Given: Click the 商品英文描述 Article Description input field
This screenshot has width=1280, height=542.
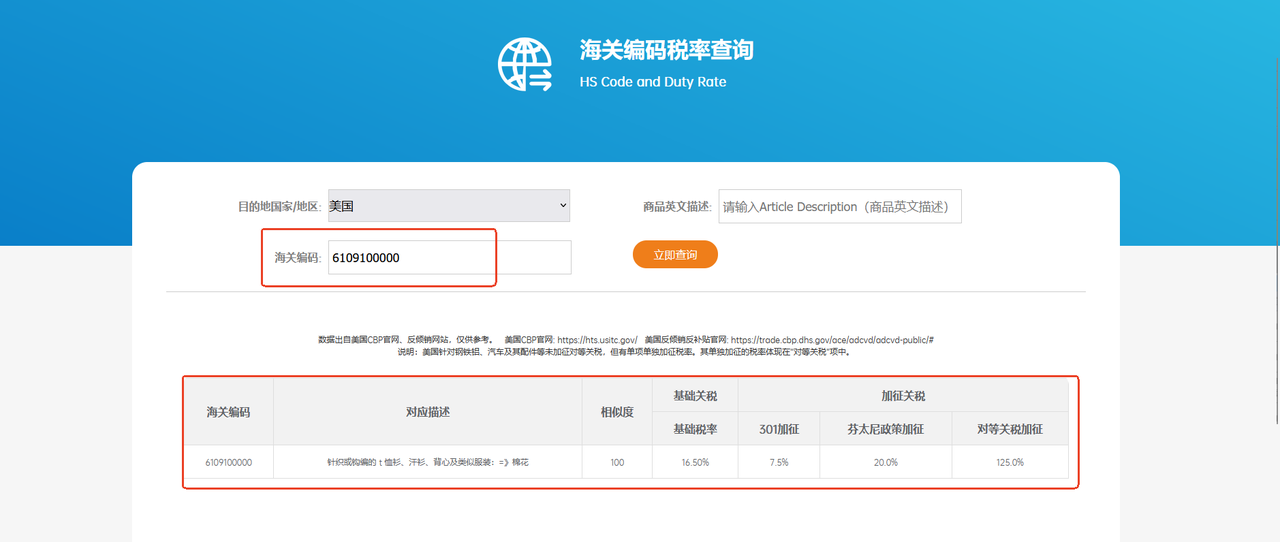Looking at the screenshot, I should [x=839, y=207].
